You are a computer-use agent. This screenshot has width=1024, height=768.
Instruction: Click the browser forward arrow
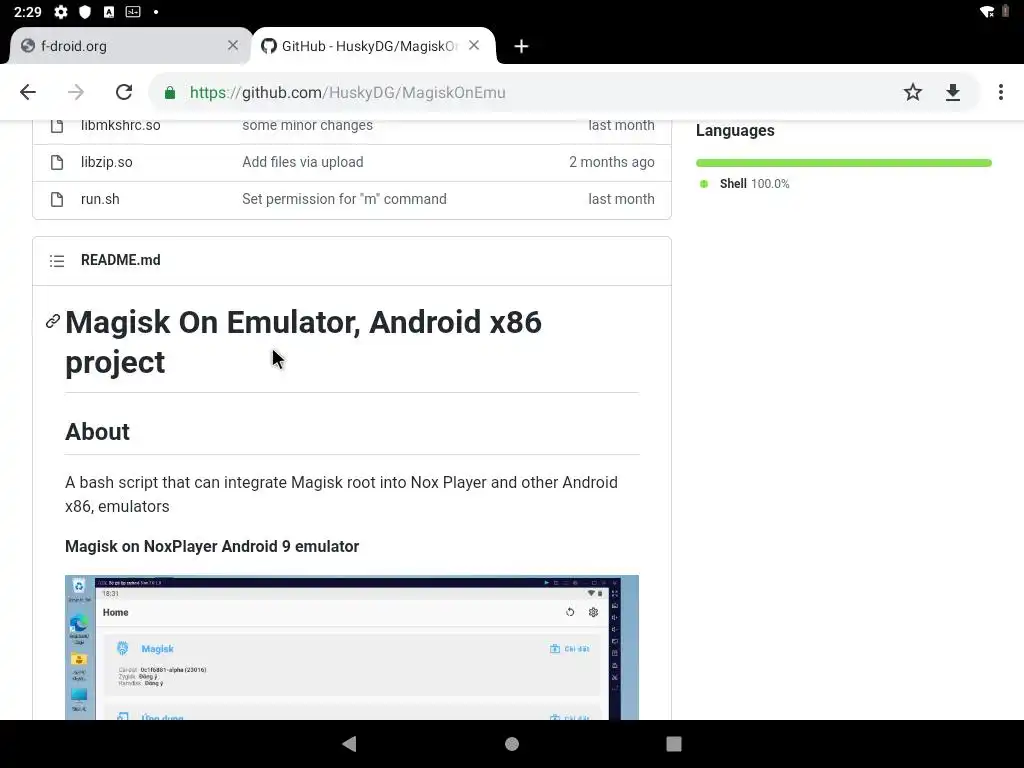76,92
